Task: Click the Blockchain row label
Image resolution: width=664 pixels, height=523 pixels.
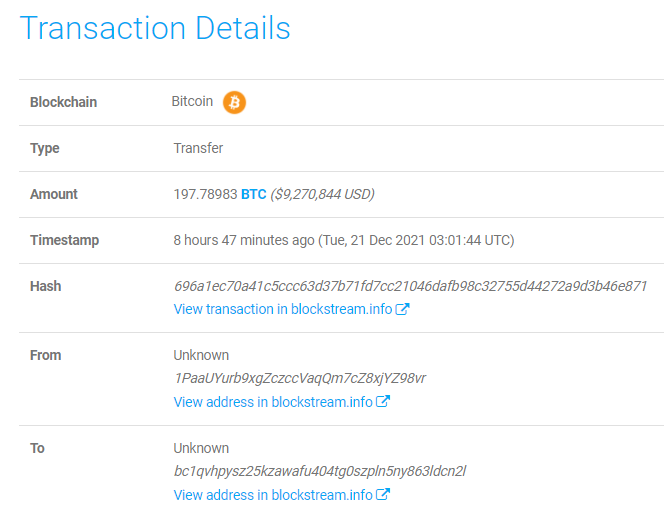Action: coord(63,102)
